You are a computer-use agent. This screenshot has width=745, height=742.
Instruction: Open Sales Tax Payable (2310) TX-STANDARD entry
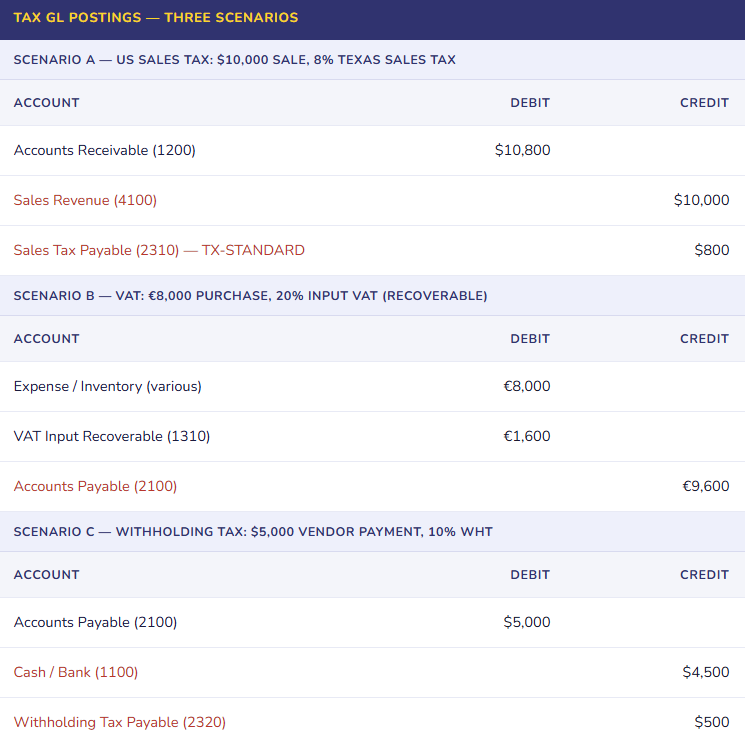[159, 250]
